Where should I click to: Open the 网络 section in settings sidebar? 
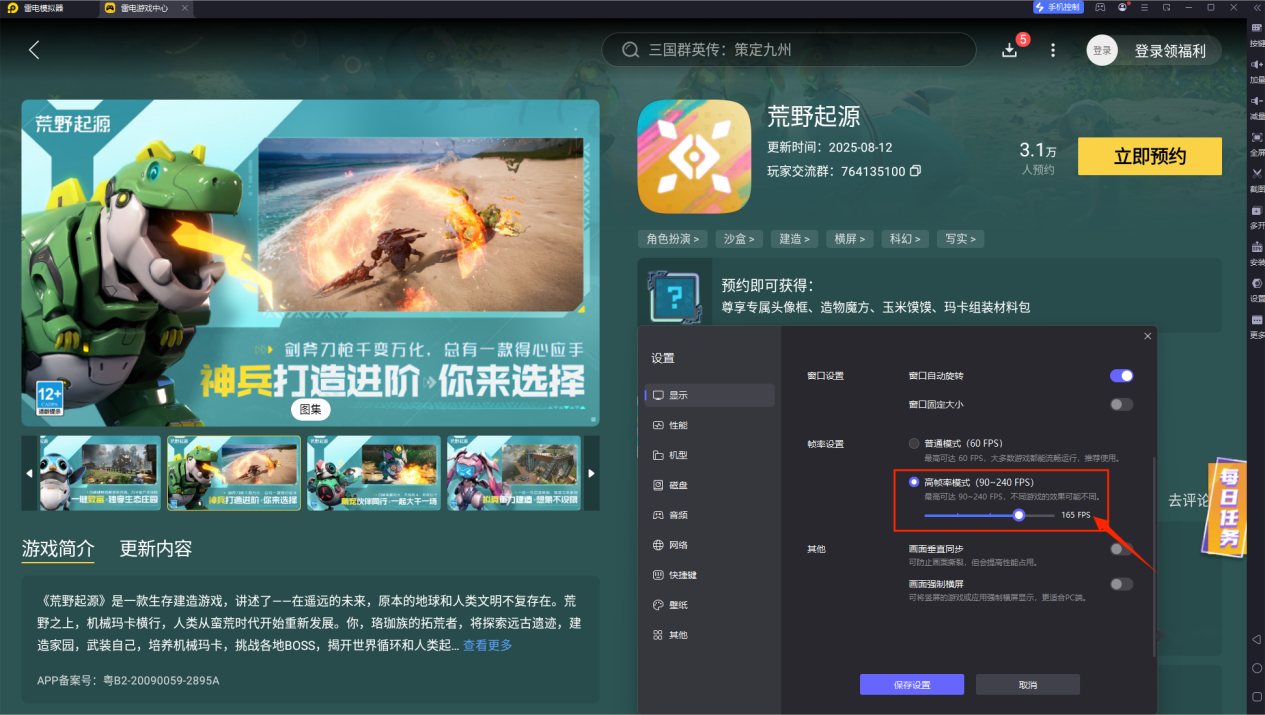679,544
